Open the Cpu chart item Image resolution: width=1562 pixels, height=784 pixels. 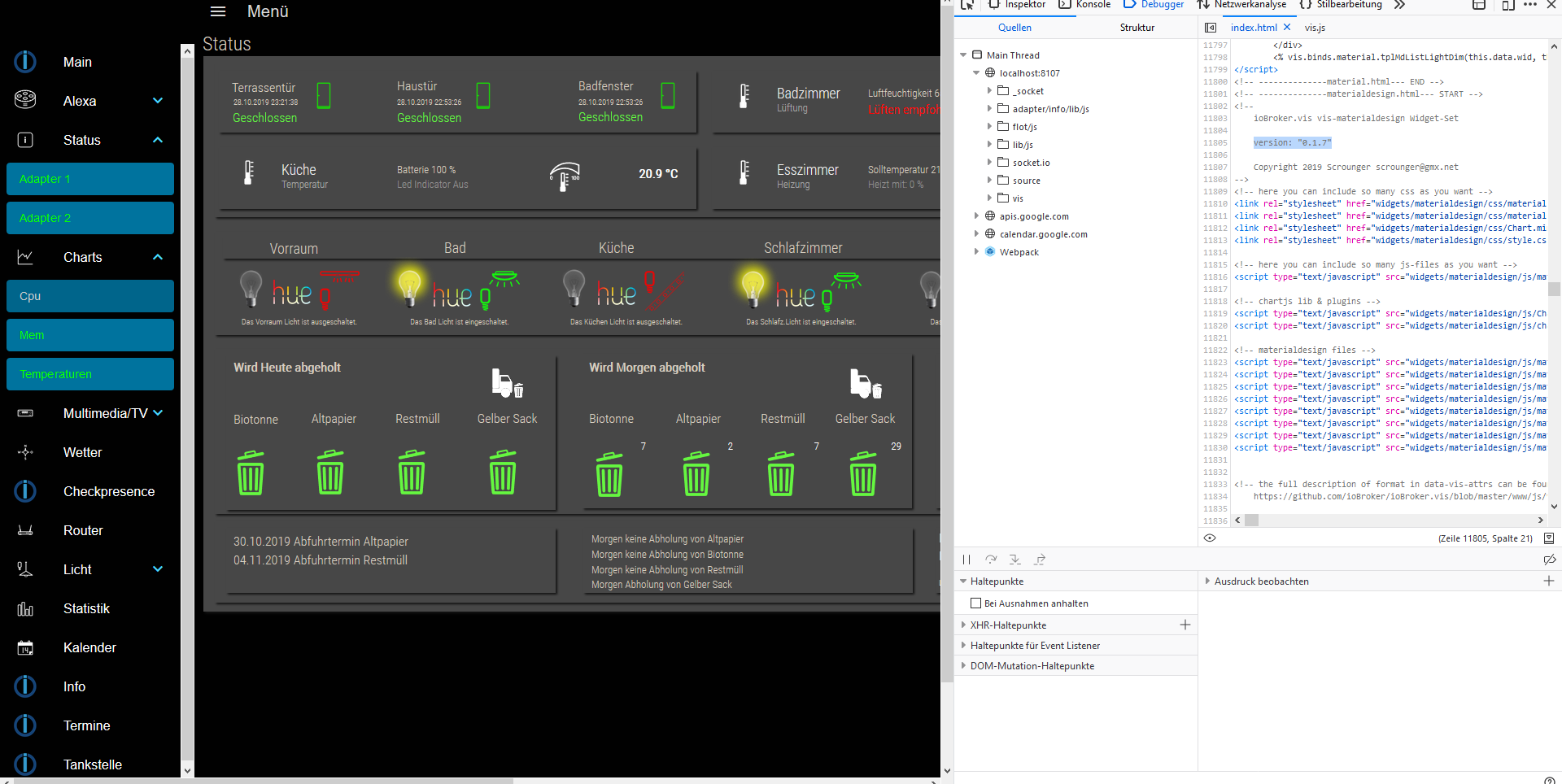90,296
